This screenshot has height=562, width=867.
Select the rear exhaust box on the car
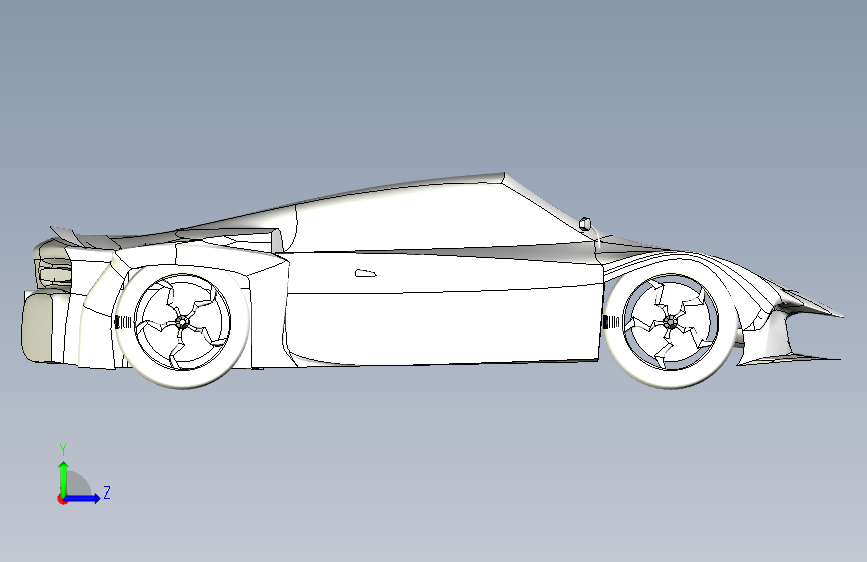[38, 327]
